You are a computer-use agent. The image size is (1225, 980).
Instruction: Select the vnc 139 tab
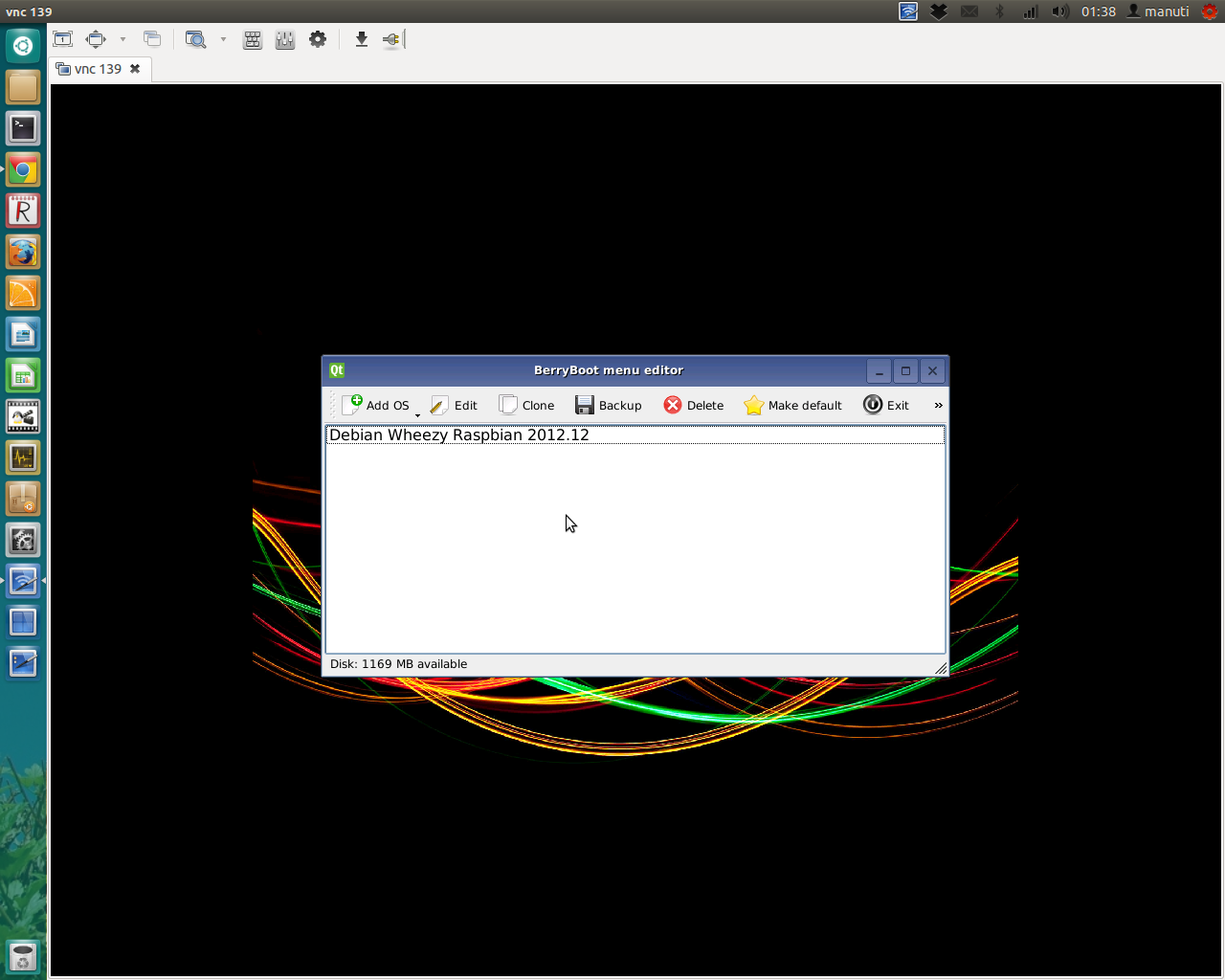[x=97, y=69]
